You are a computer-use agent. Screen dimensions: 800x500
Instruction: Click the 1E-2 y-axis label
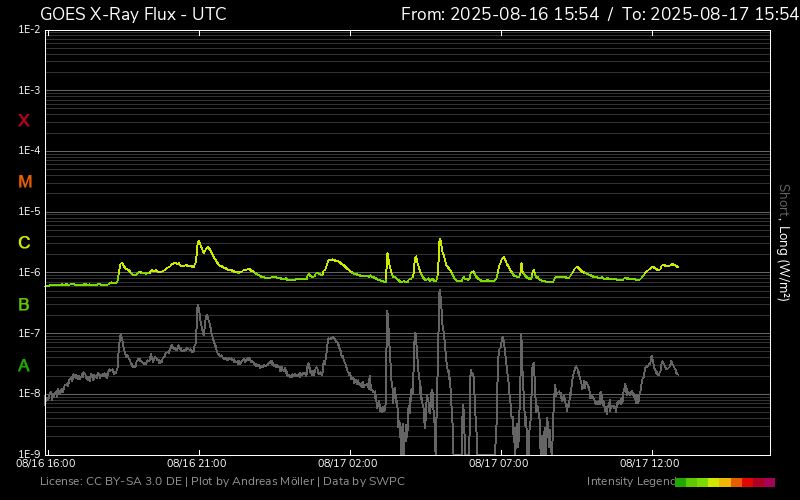click(x=29, y=30)
